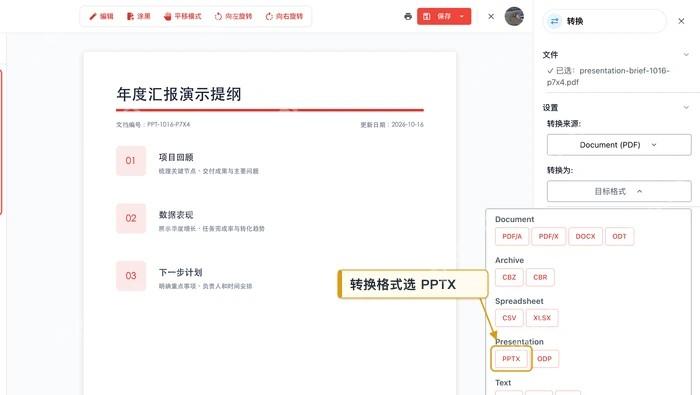Select PPTX presentation format
Viewport: 700px width, 395px height.
pyautogui.click(x=511, y=359)
